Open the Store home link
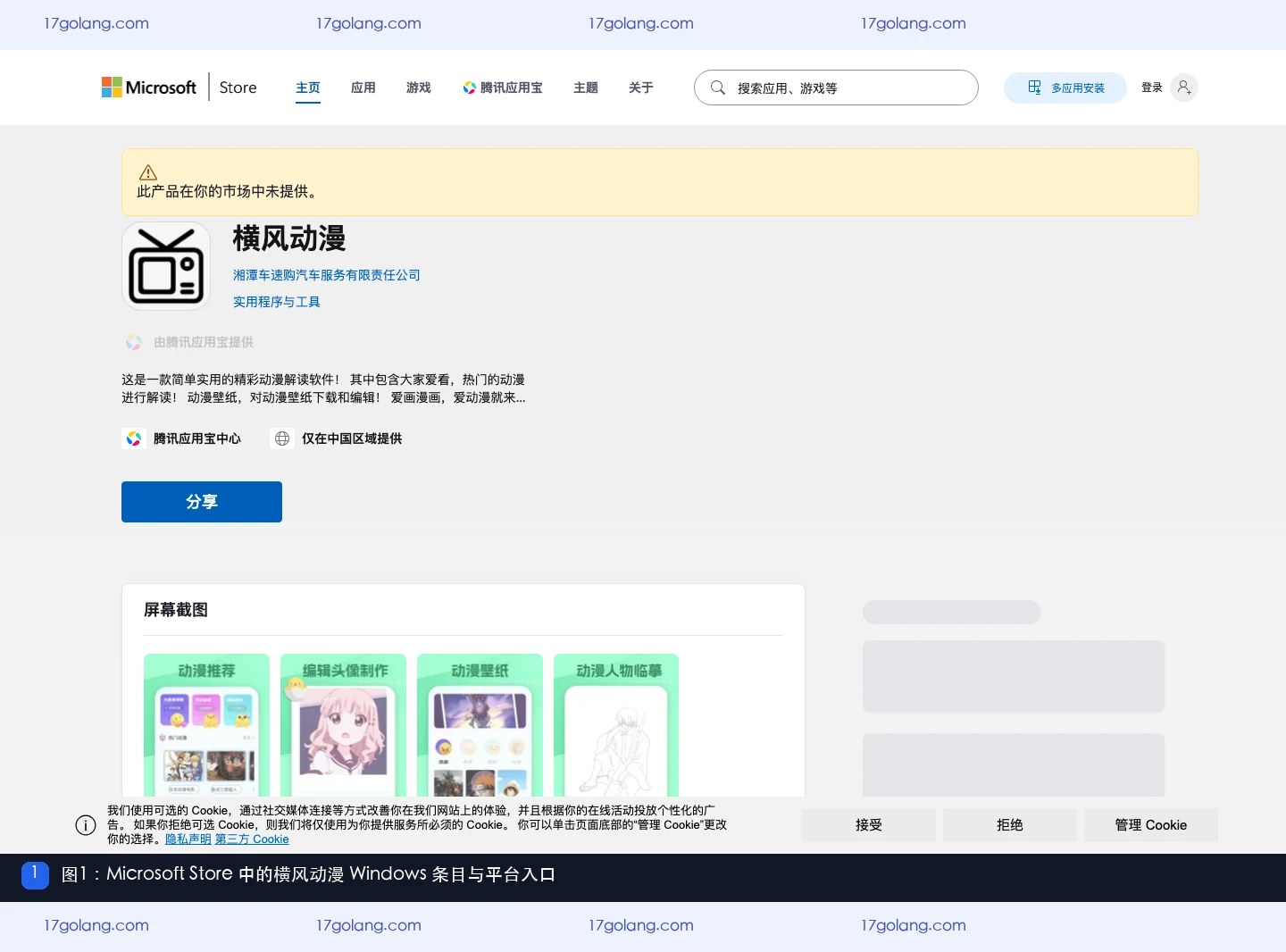 coord(238,88)
